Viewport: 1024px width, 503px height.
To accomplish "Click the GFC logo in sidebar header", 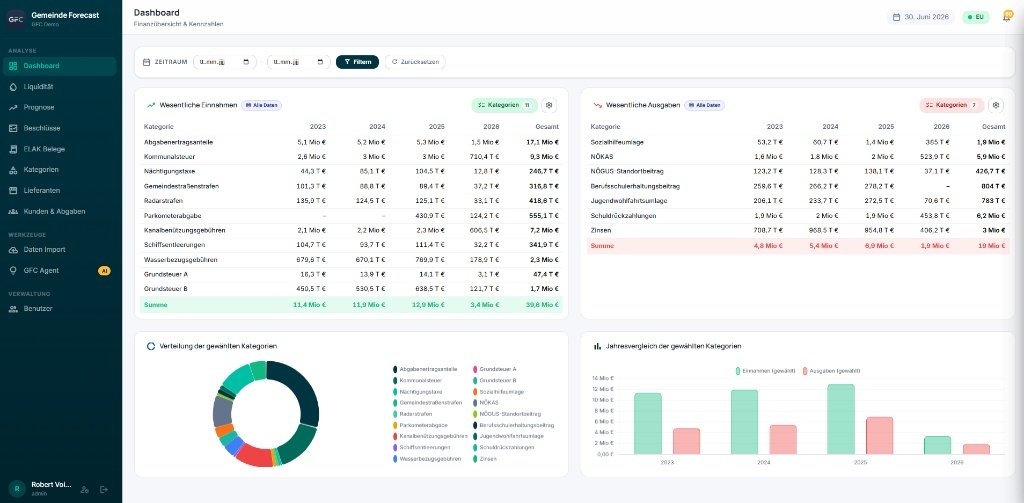I will (x=16, y=19).
